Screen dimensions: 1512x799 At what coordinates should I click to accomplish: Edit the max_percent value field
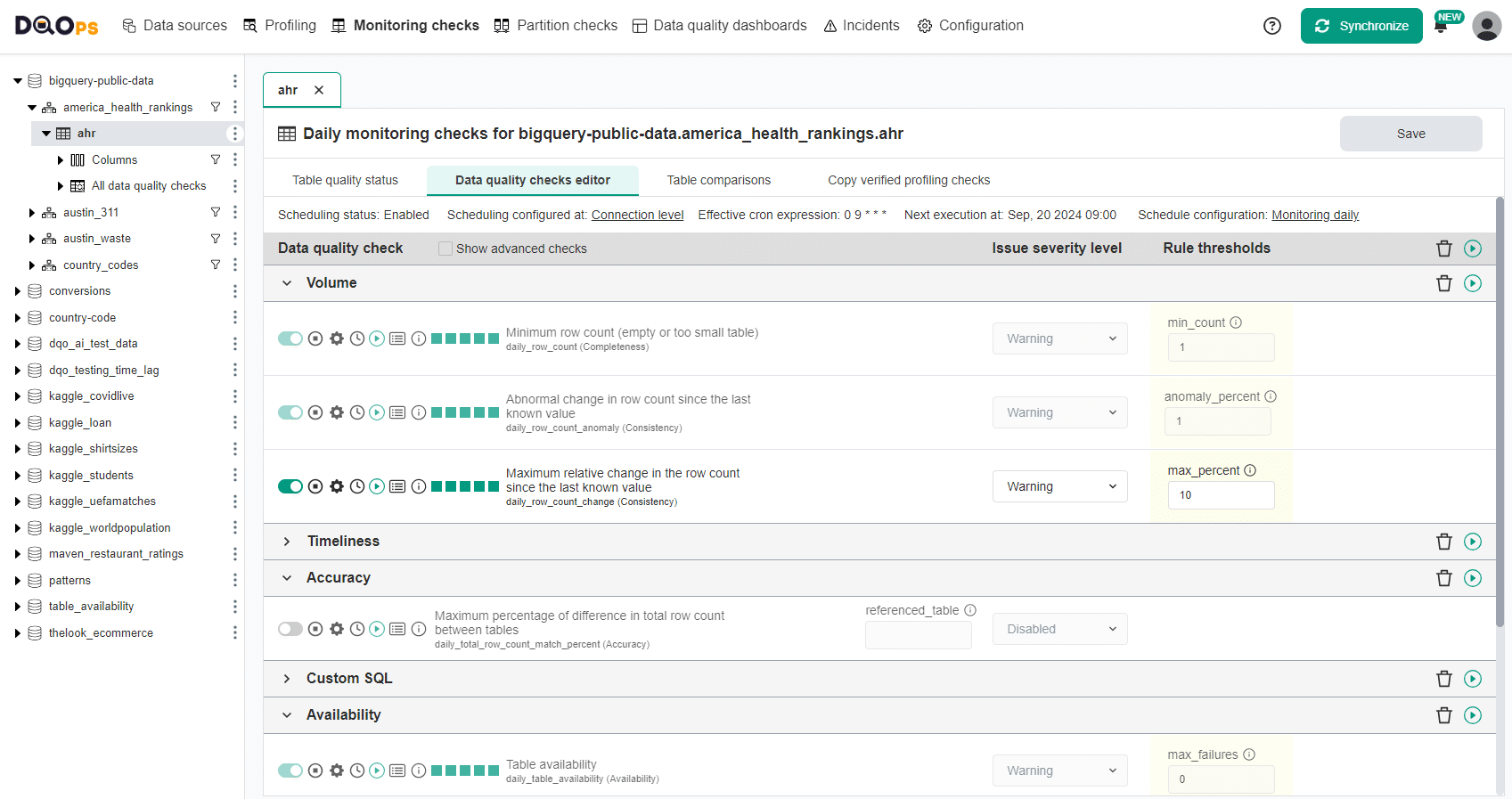pos(1222,495)
